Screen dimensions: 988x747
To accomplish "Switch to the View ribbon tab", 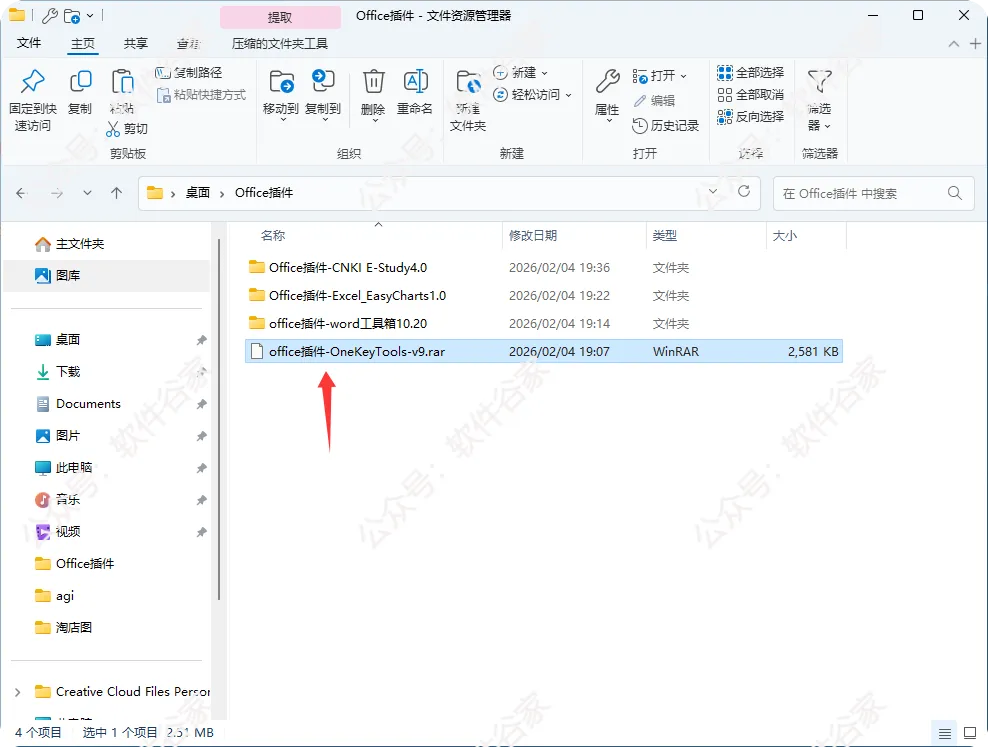I will click(x=188, y=43).
